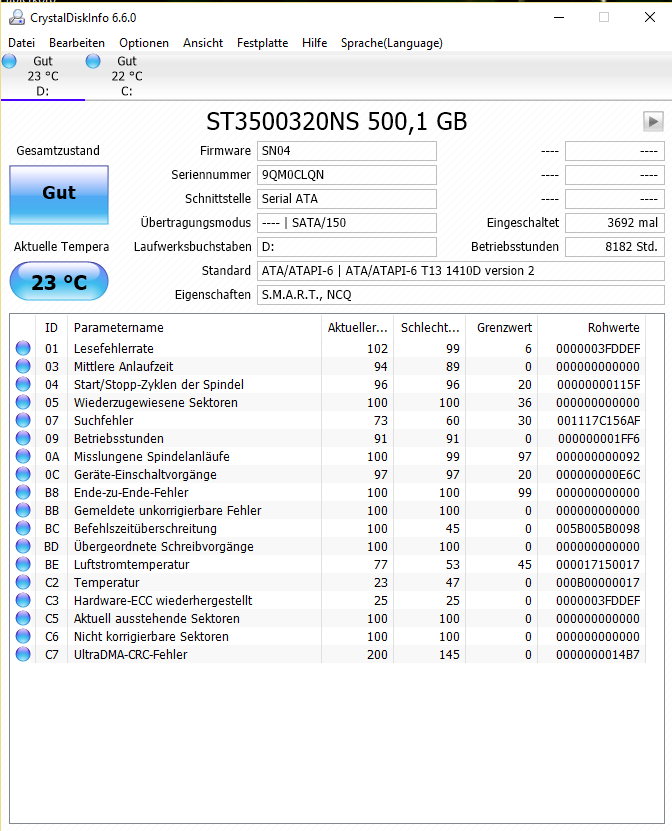672x831 pixels.
Task: Open the Bearbeiten menu
Action: [x=77, y=43]
